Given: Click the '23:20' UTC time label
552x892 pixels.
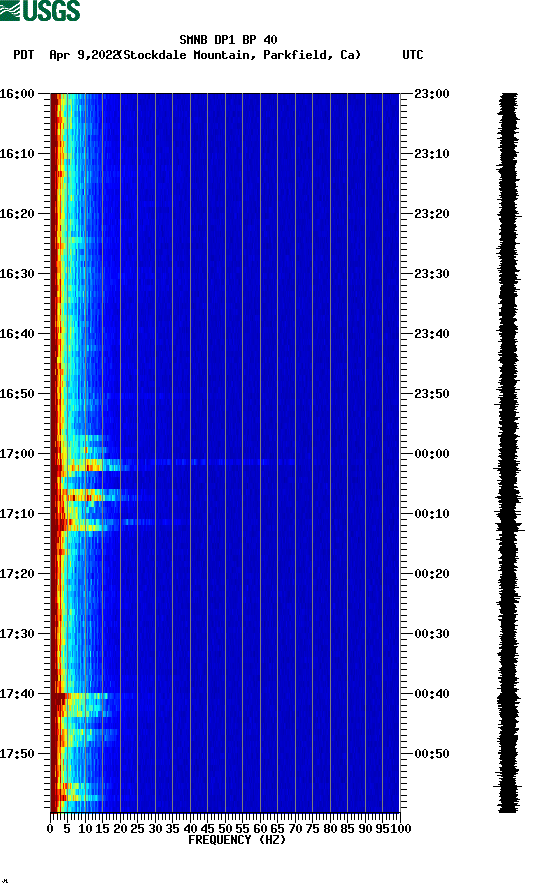Looking at the screenshot, I should 432,214.
